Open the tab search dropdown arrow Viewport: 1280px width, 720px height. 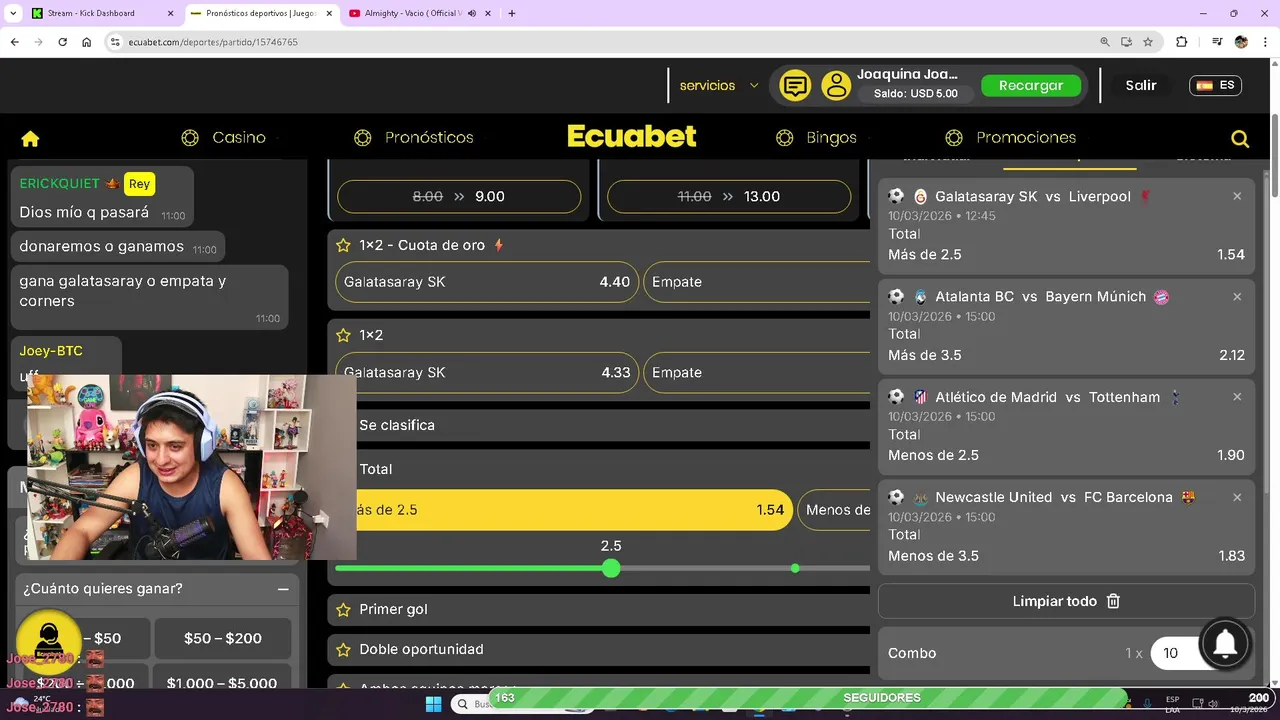13,13
